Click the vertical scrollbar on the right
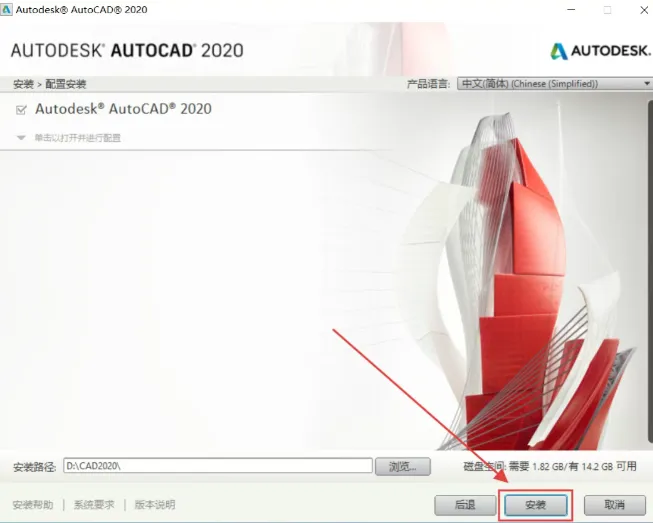This screenshot has height=523, width=653. [x=650, y=271]
